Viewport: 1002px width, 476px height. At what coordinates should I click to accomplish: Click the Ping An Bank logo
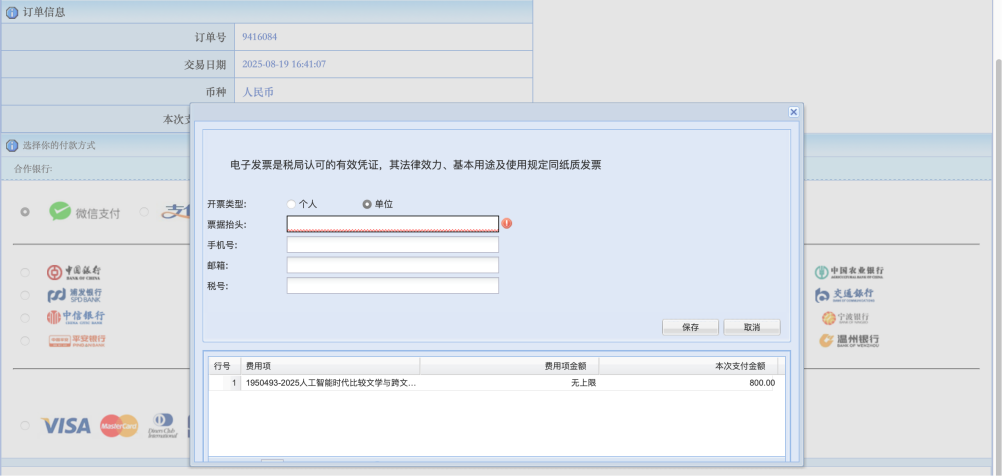77,340
